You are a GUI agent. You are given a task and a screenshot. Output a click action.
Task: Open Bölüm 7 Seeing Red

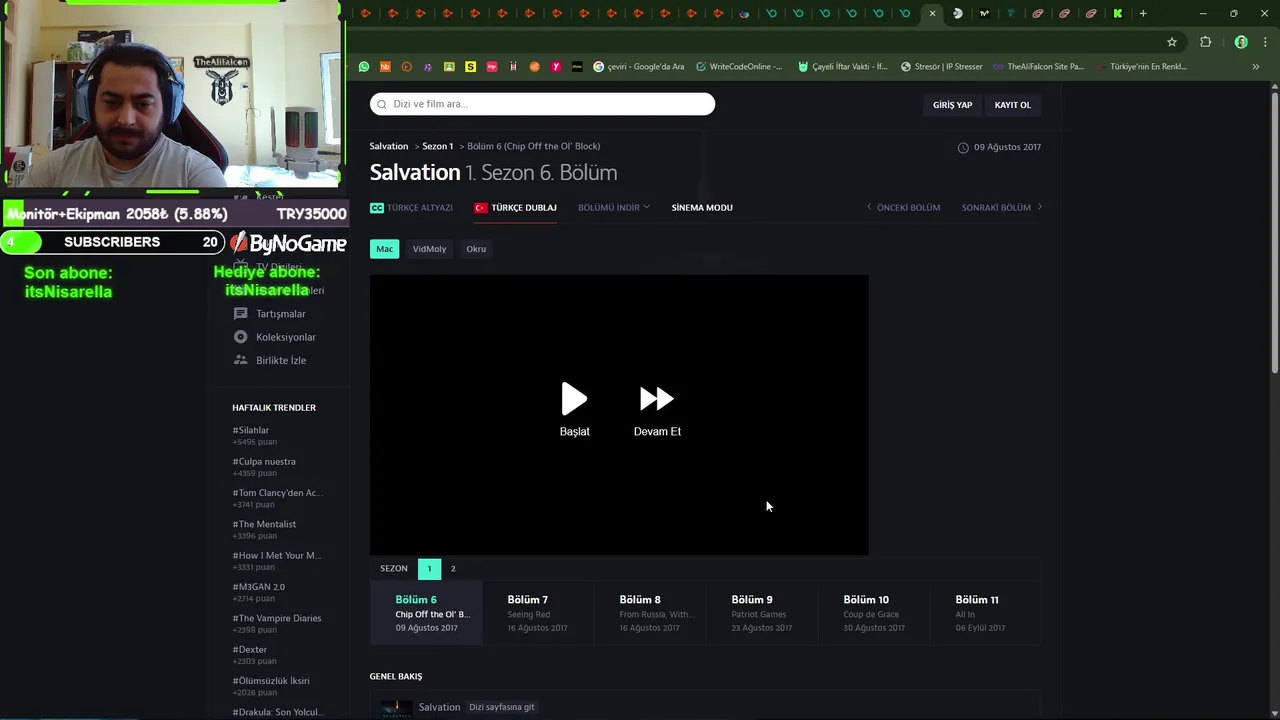pyautogui.click(x=538, y=613)
